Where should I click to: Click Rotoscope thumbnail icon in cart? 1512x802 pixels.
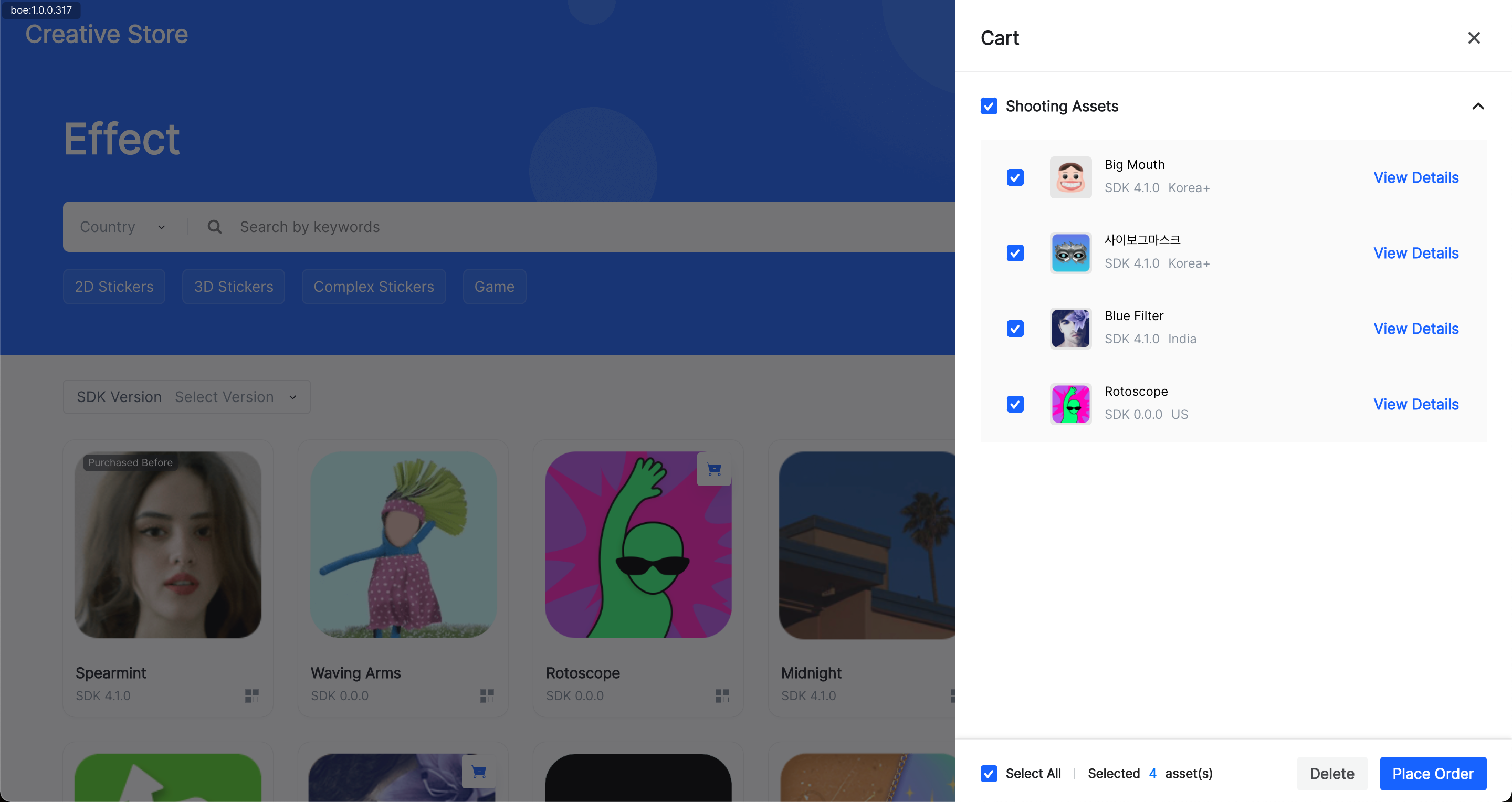1070,404
